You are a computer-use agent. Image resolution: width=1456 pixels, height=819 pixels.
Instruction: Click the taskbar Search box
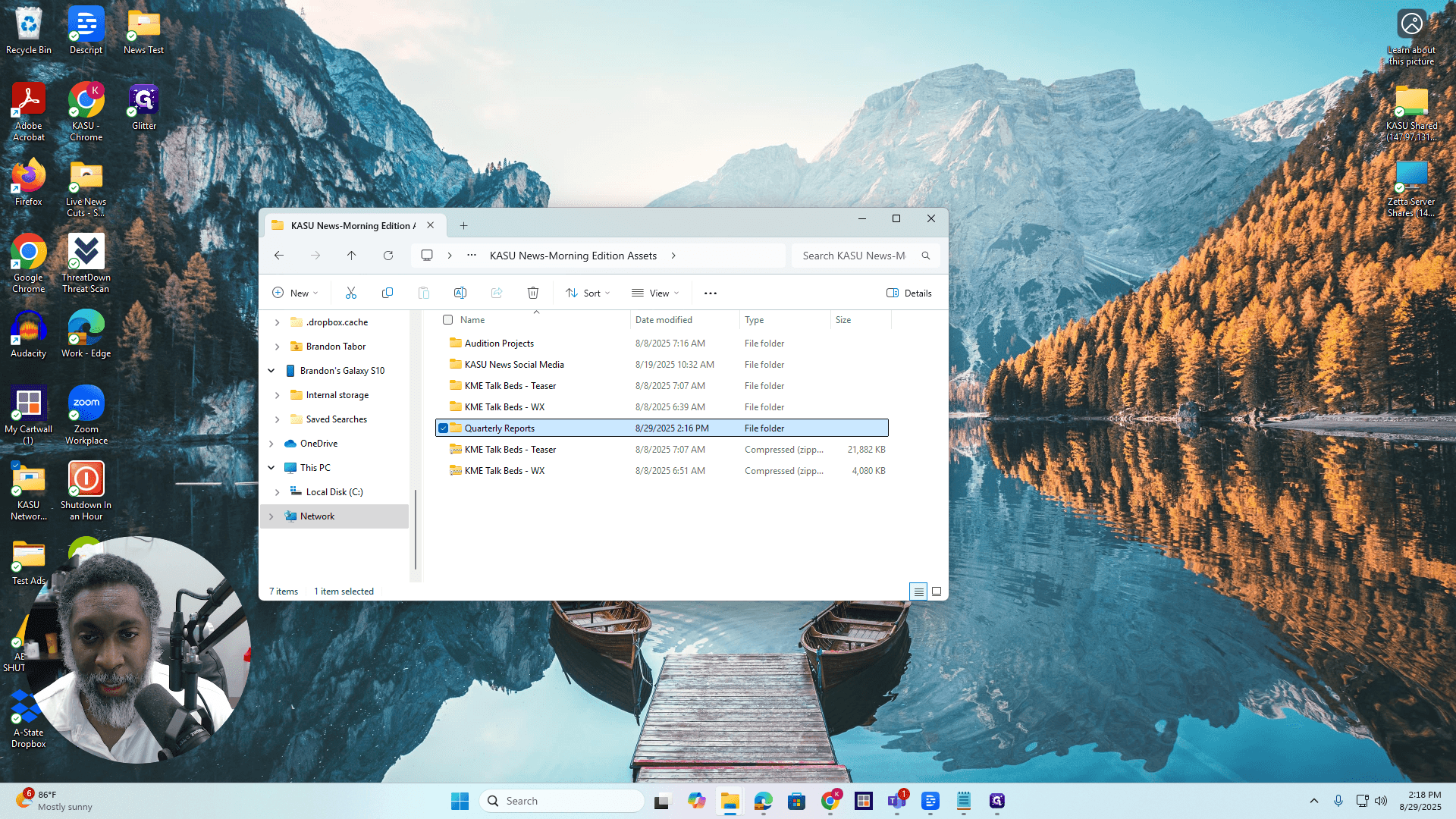point(562,801)
